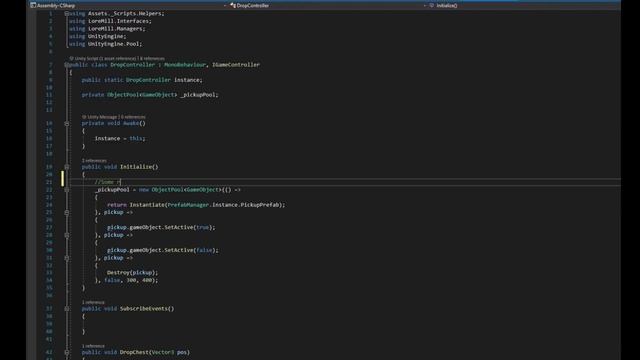Collapse the lambda containing Destroy(pickup)

point(67,258)
